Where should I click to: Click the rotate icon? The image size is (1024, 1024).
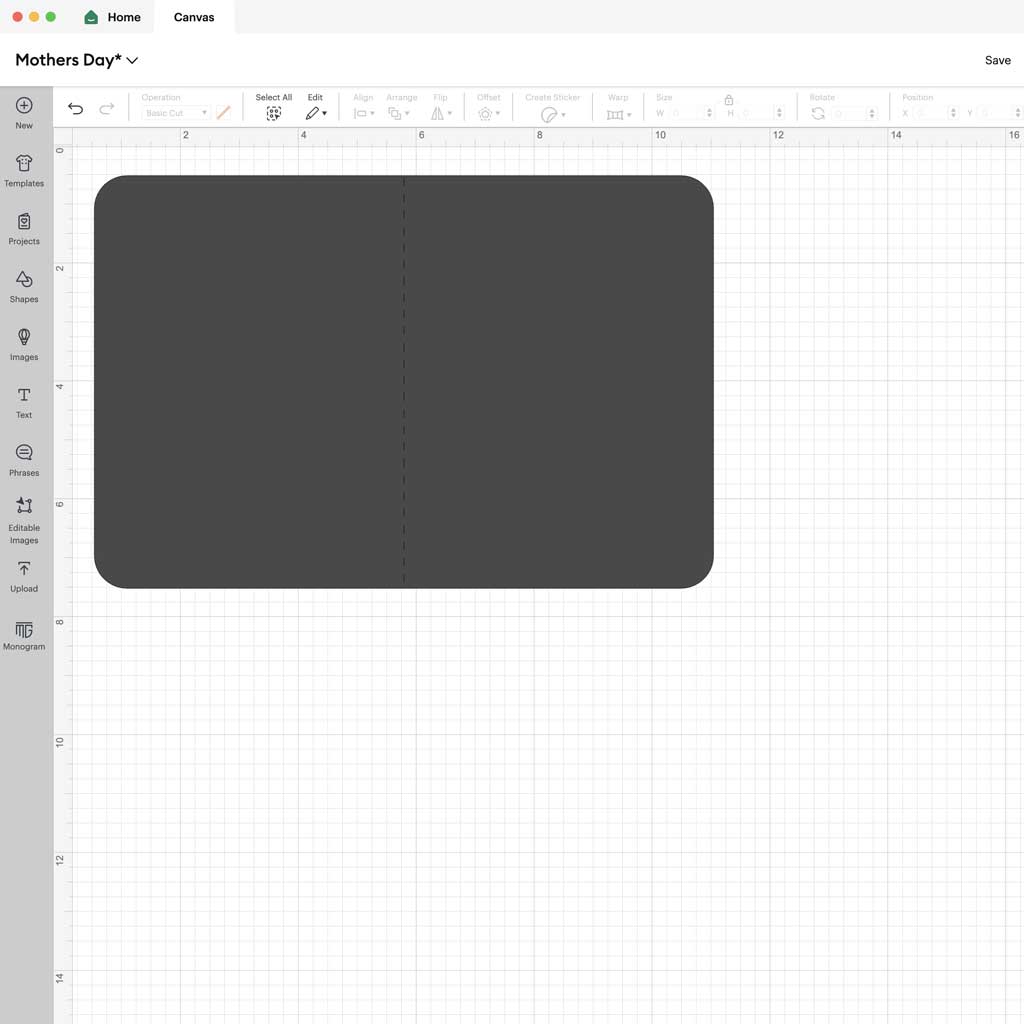click(x=818, y=114)
